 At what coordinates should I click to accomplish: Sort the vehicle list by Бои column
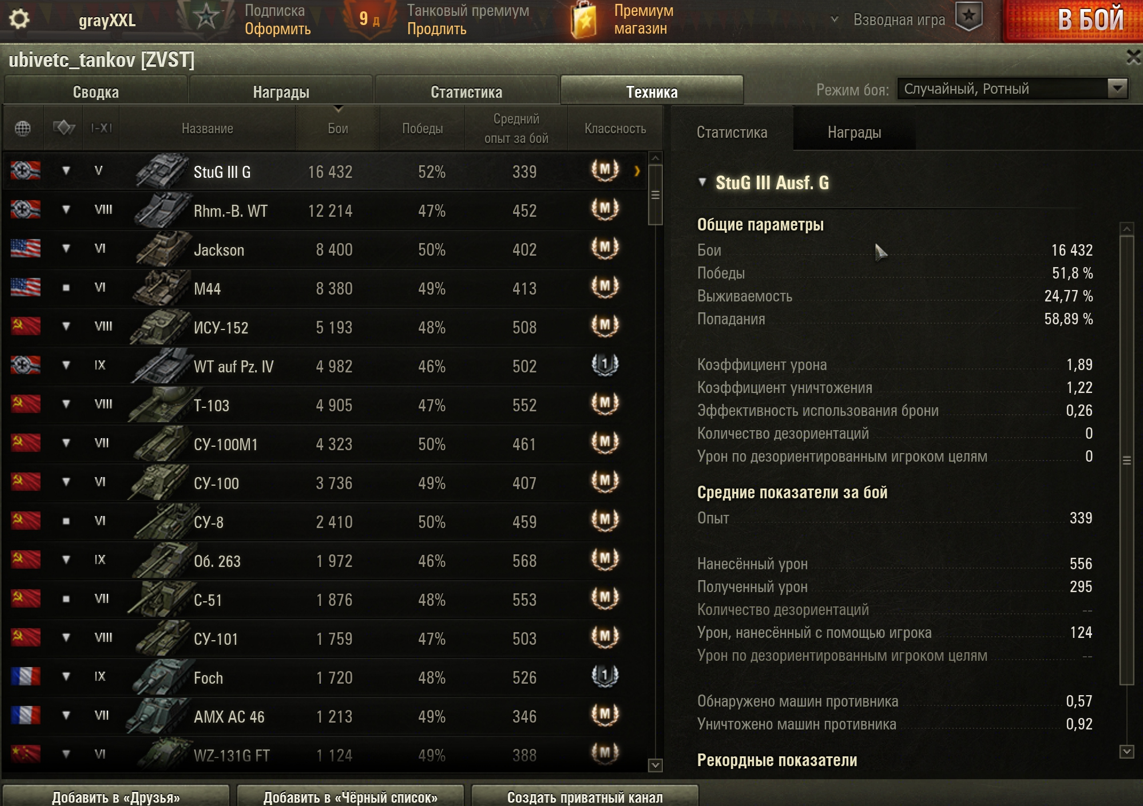[x=338, y=128]
